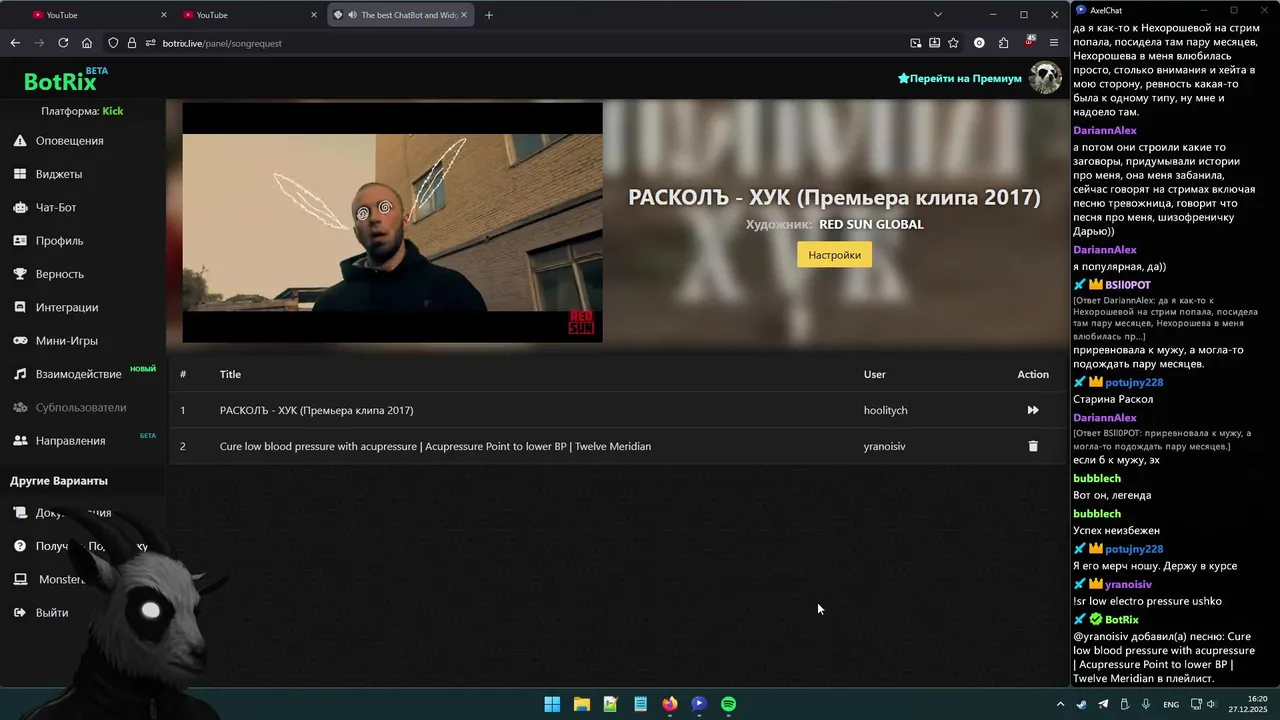Select the Best ChatBot and Widgets tab
This screenshot has height=720, width=1280.
coord(400,15)
